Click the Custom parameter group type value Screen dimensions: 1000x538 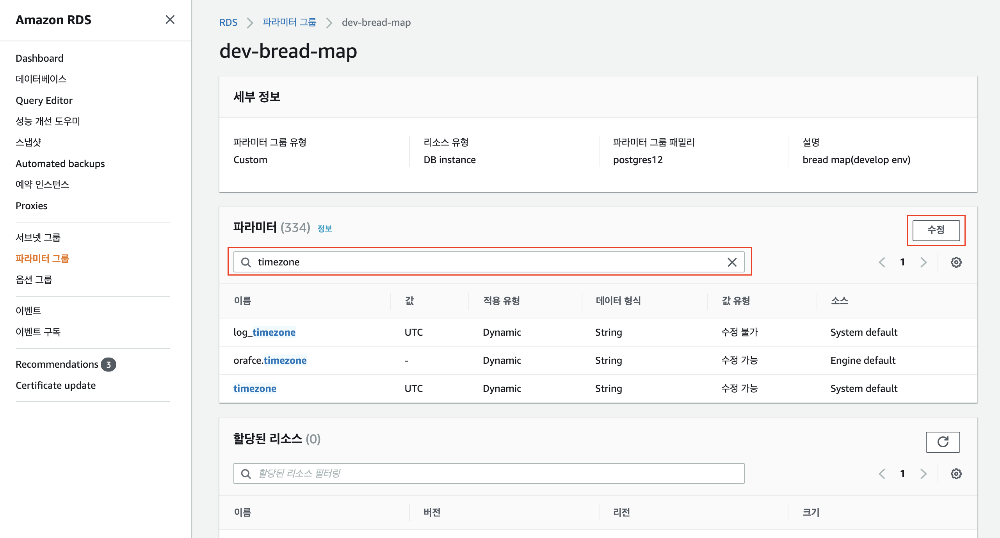tap(250, 160)
